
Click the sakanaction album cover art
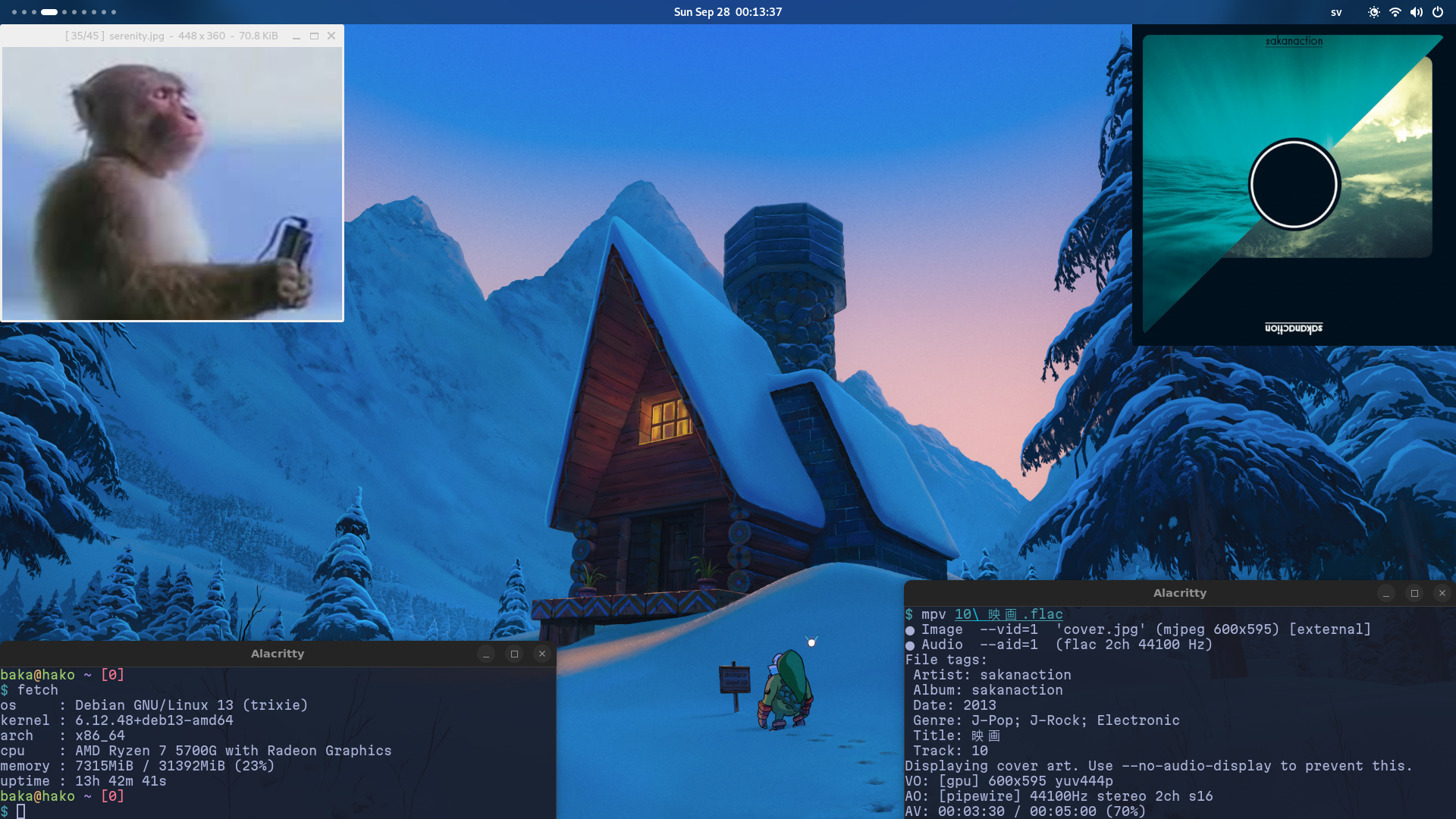point(1293,184)
